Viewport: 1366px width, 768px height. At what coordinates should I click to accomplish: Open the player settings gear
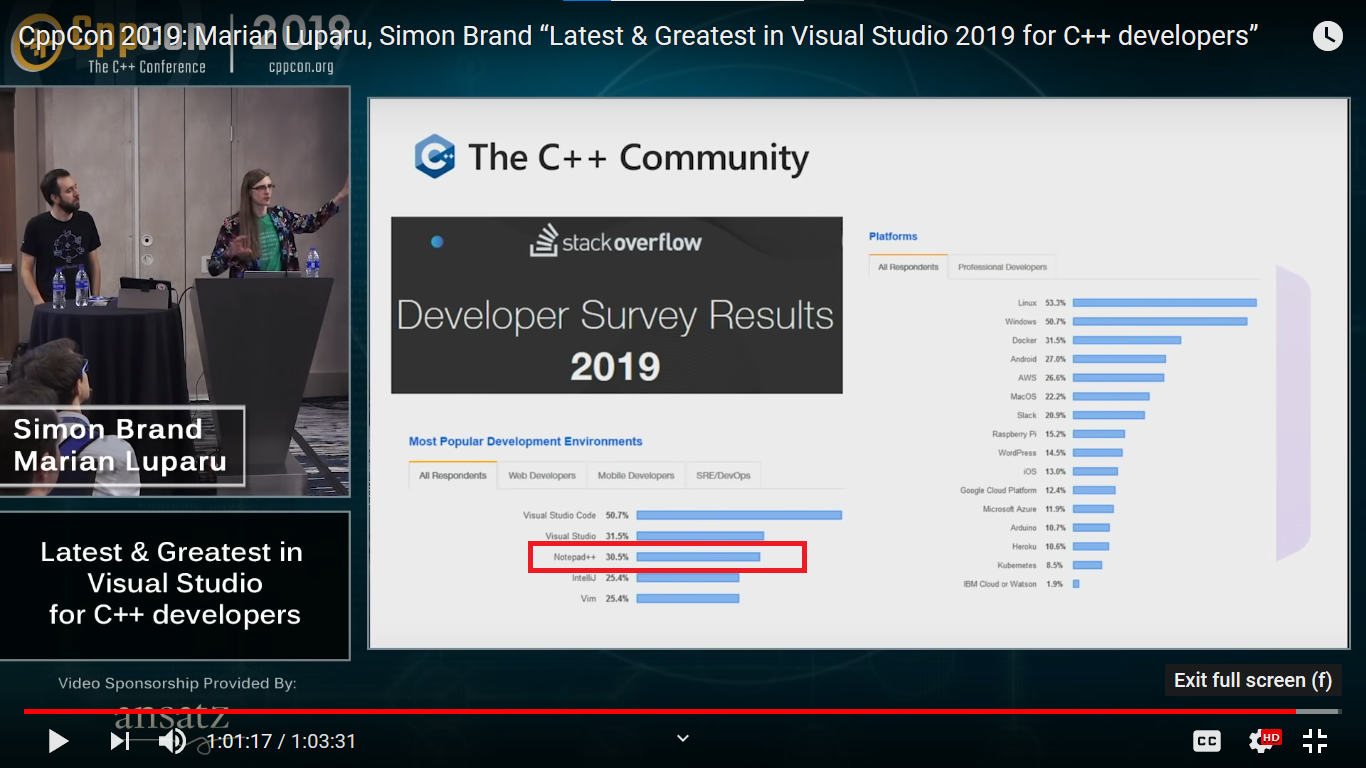tap(1263, 741)
